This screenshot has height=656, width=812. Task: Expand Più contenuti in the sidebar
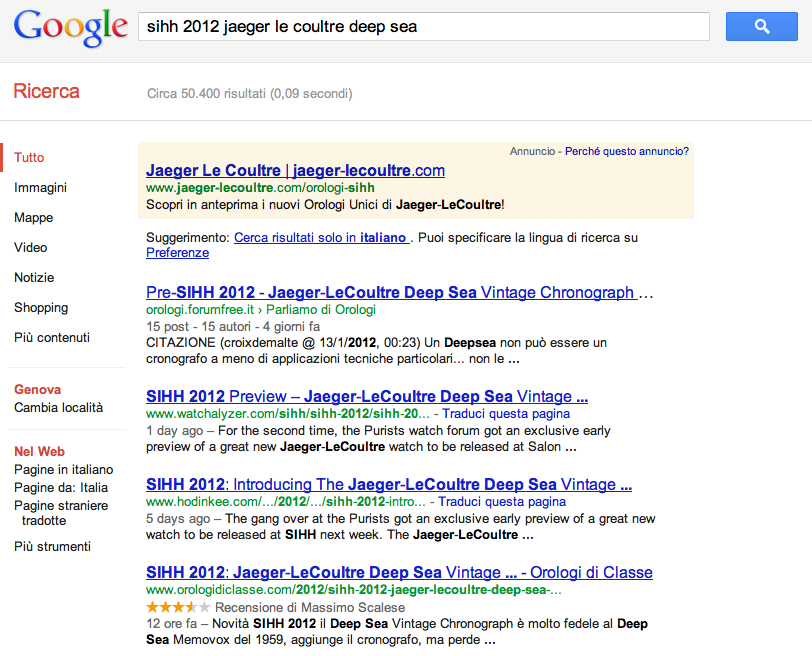[52, 337]
